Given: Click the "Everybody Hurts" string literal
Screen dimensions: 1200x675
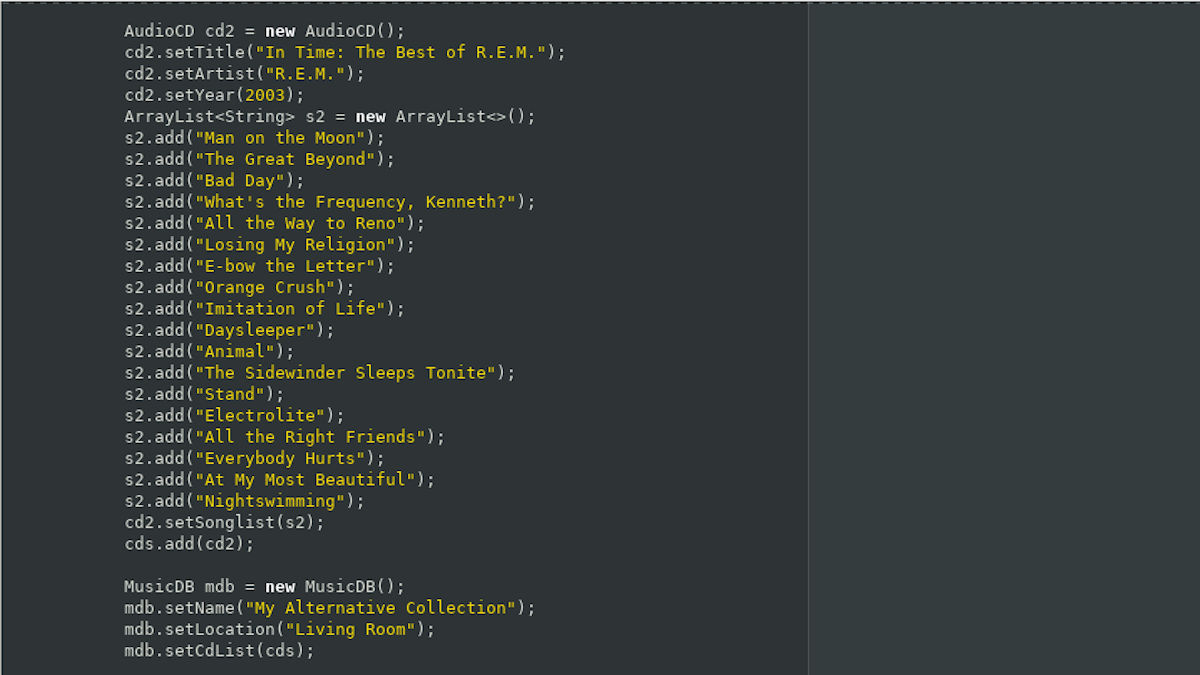Looking at the screenshot, I should click(x=285, y=458).
